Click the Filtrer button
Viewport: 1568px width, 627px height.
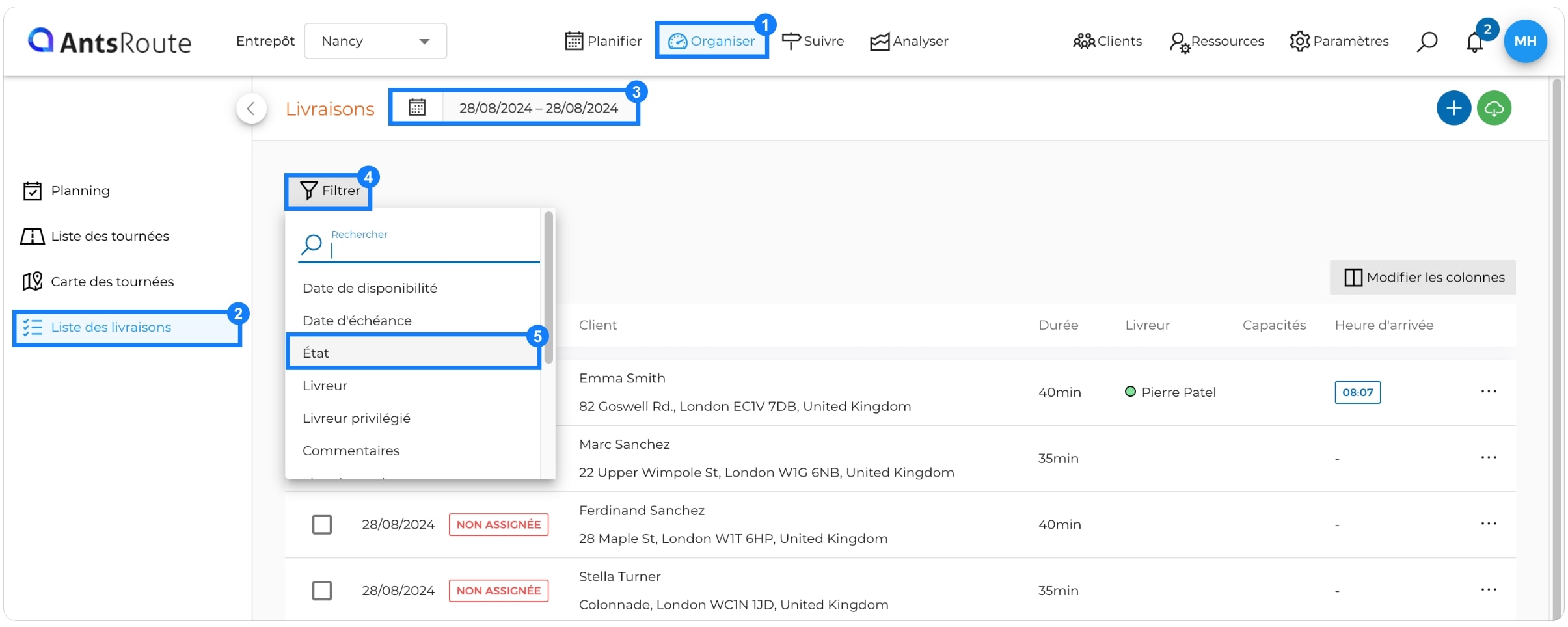click(329, 191)
